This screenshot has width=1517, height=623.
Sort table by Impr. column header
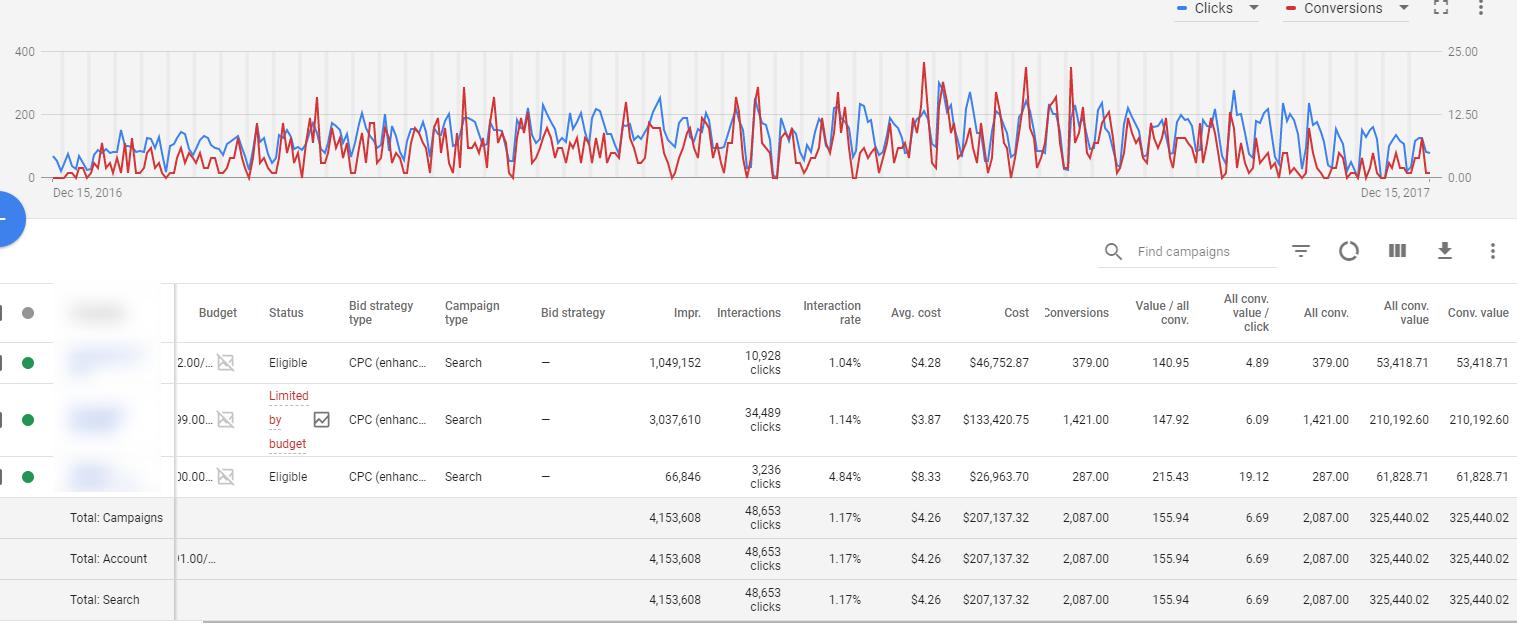[x=686, y=313]
